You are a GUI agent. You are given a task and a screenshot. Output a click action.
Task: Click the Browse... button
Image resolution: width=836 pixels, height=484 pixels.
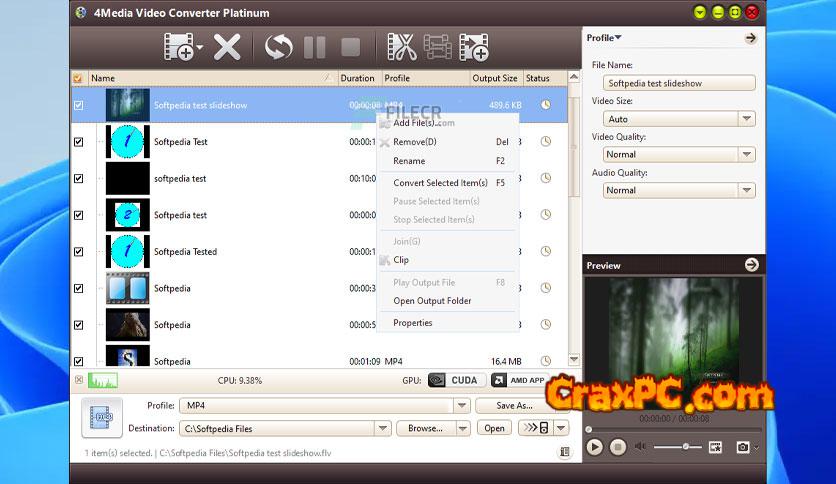click(x=426, y=429)
